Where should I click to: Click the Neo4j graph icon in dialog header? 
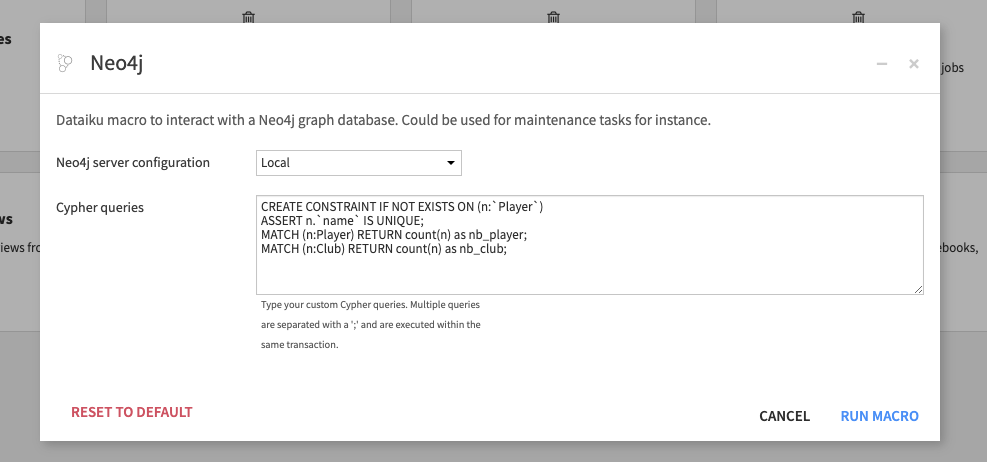click(65, 64)
